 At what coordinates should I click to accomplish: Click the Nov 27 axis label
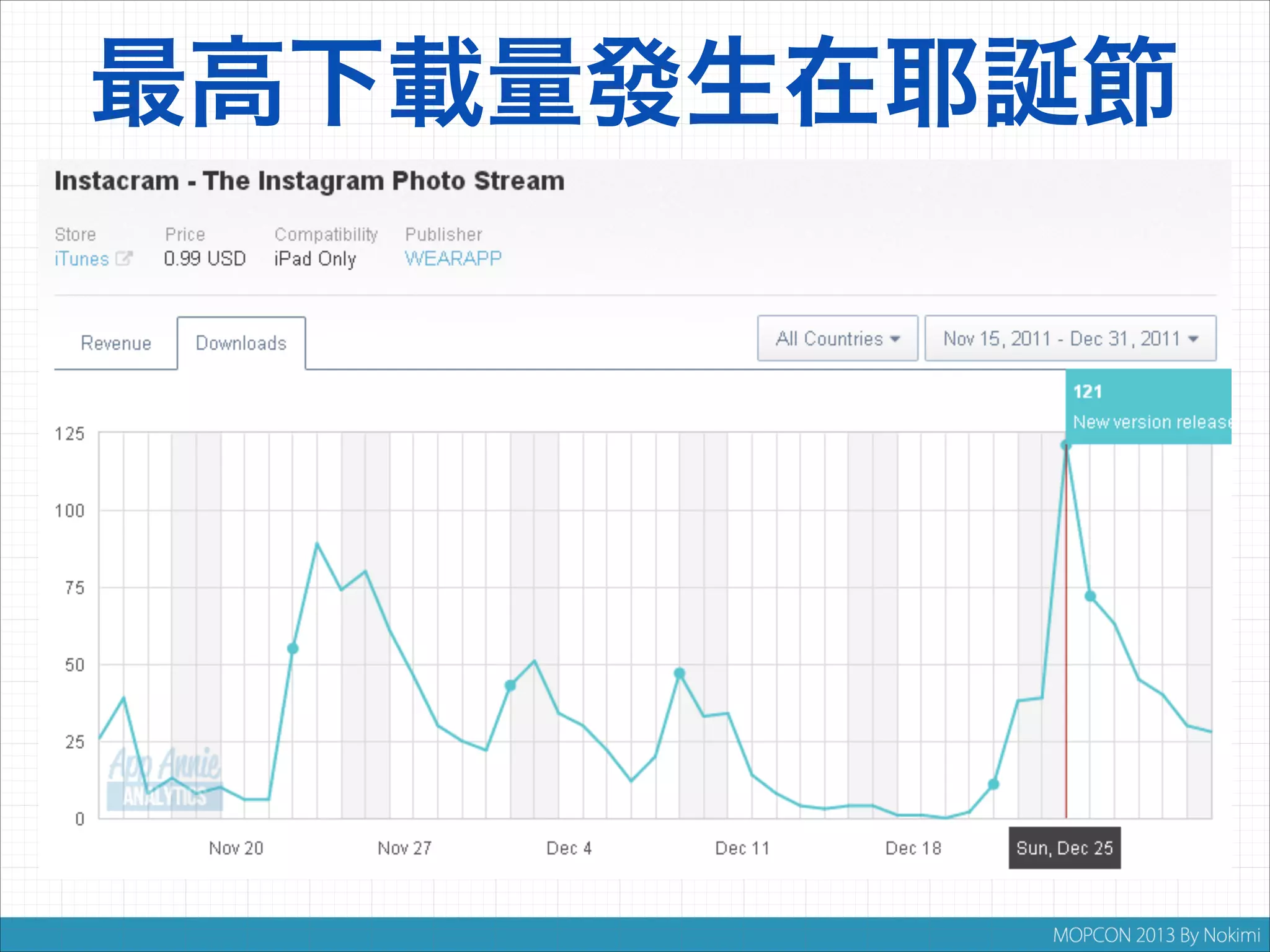pyautogui.click(x=404, y=848)
